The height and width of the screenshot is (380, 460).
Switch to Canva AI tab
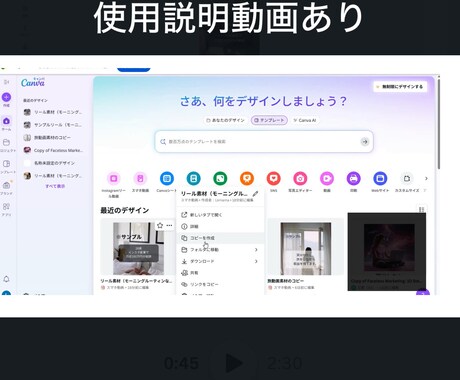coord(305,120)
